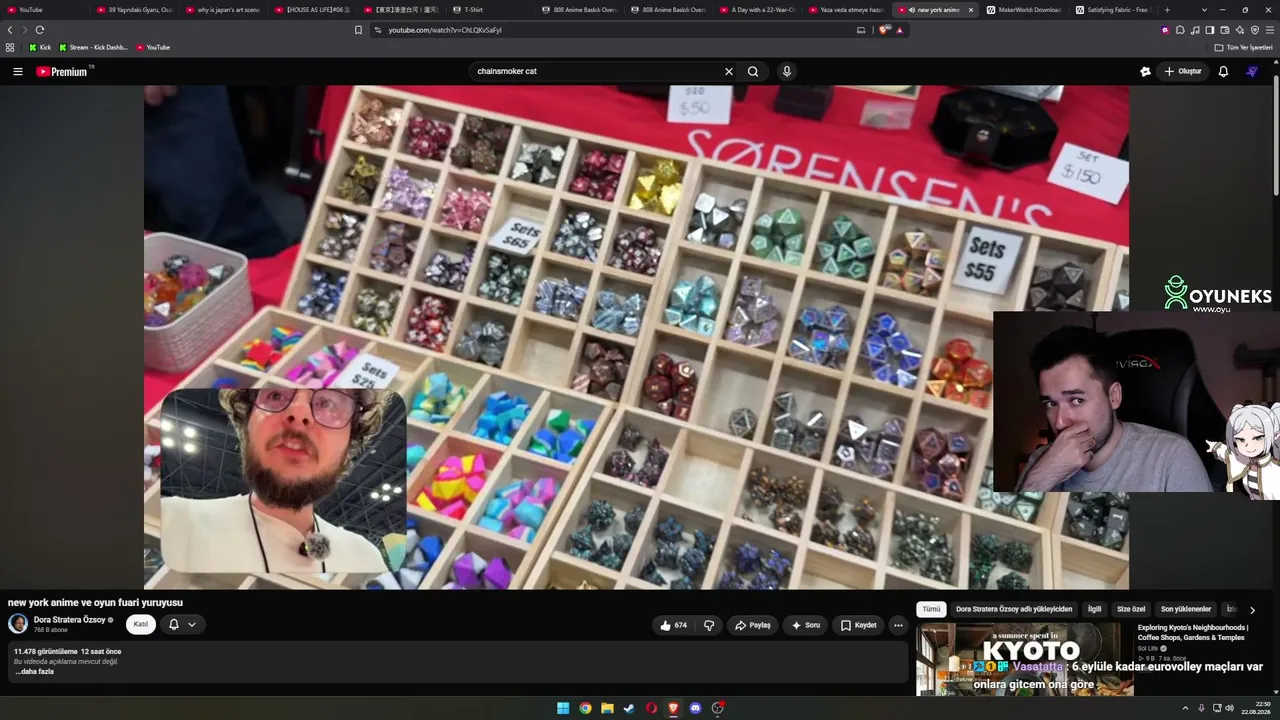Switch to A Day with a 22-Year browser tab
The image size is (1280, 720).
(x=758, y=10)
